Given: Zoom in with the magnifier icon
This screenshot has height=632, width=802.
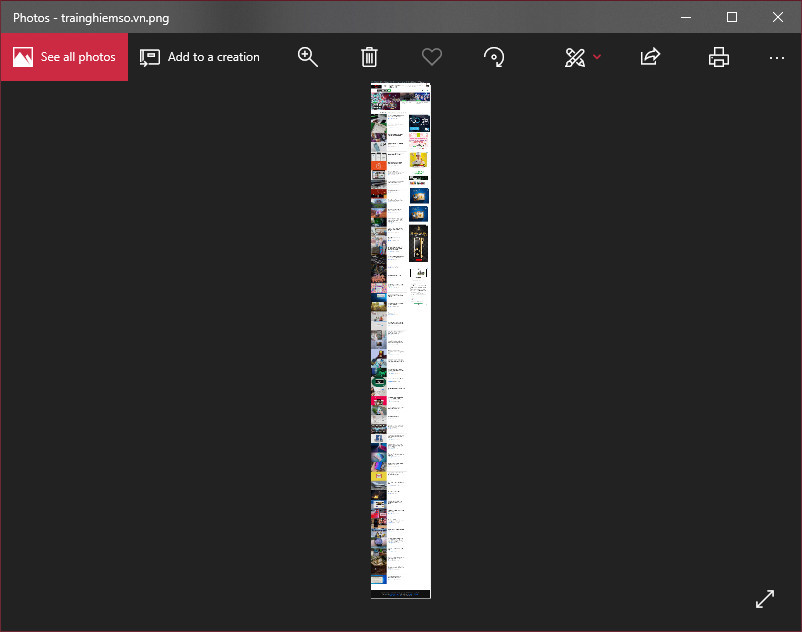Looking at the screenshot, I should [x=308, y=57].
